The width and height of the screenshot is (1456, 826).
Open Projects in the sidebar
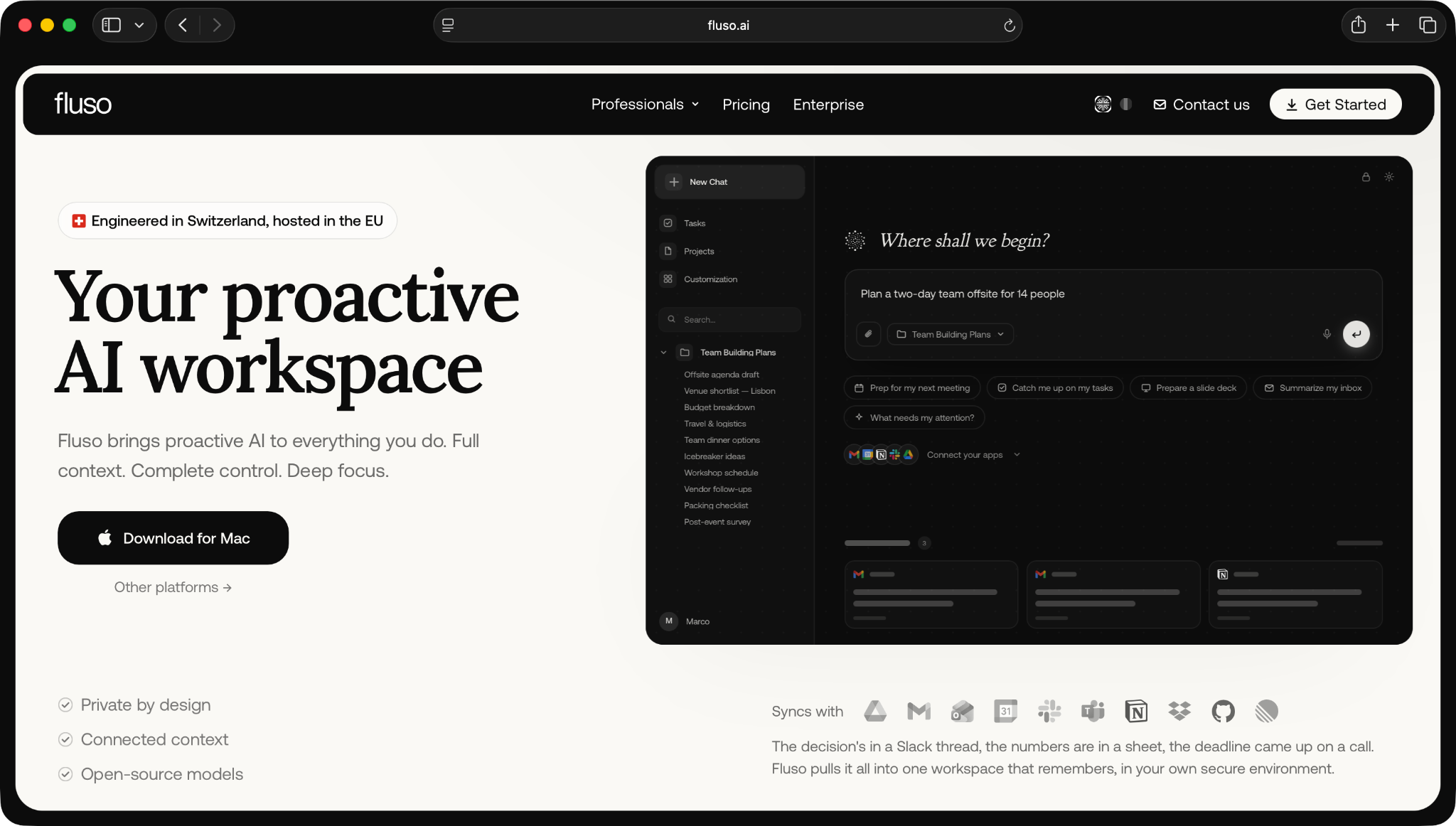tap(729, 251)
